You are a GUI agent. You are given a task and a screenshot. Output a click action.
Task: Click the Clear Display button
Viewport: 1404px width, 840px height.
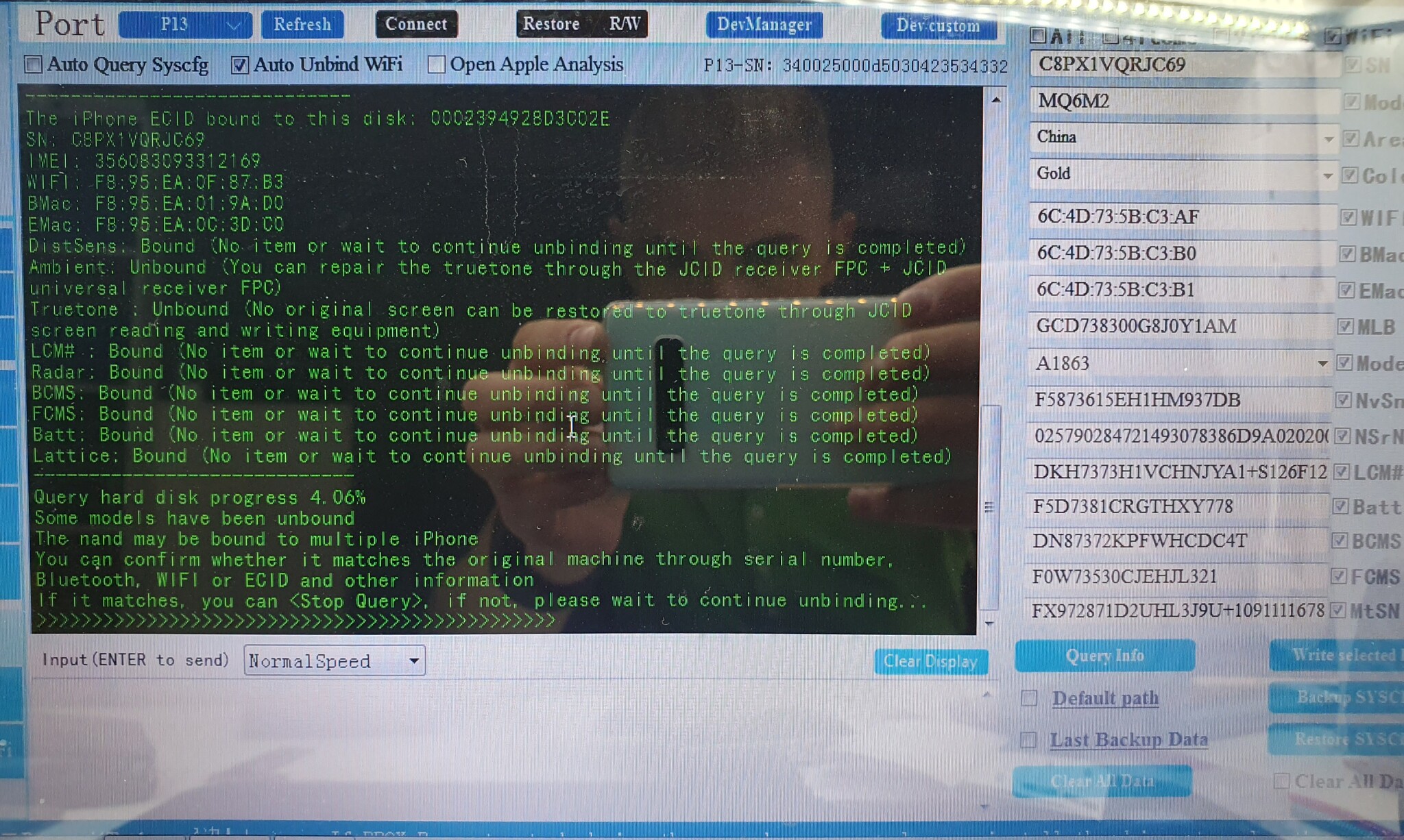click(931, 662)
